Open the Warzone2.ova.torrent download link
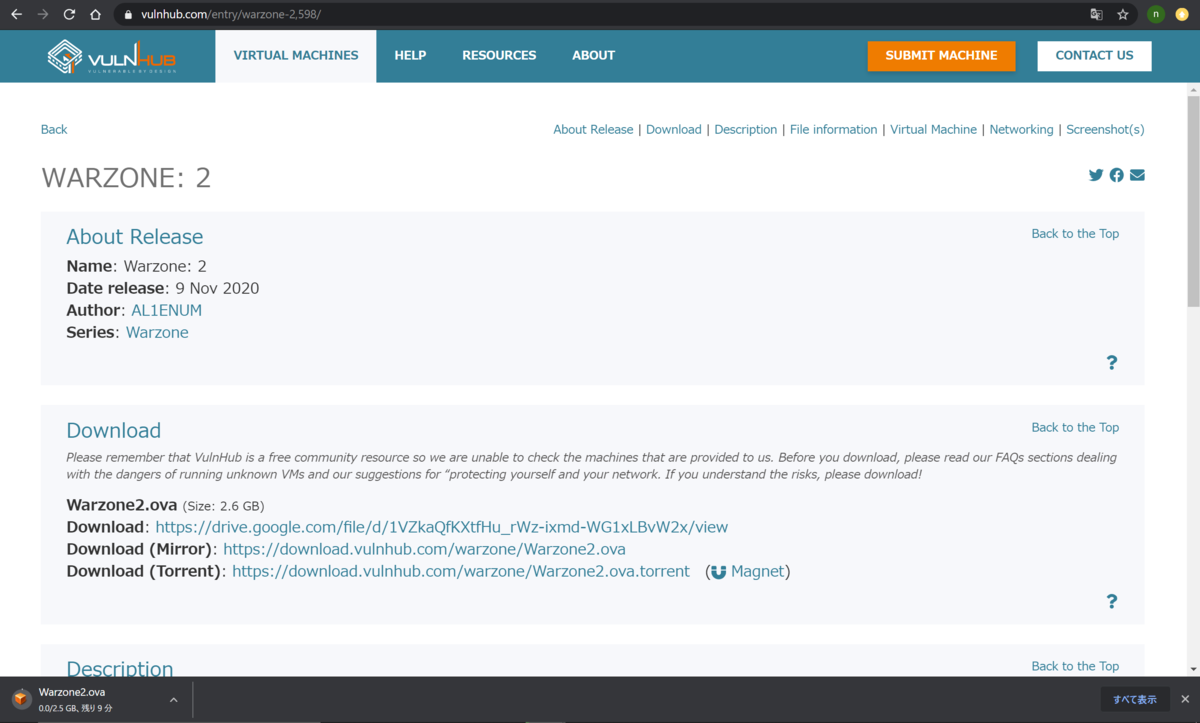The image size is (1200, 723). tap(461, 571)
